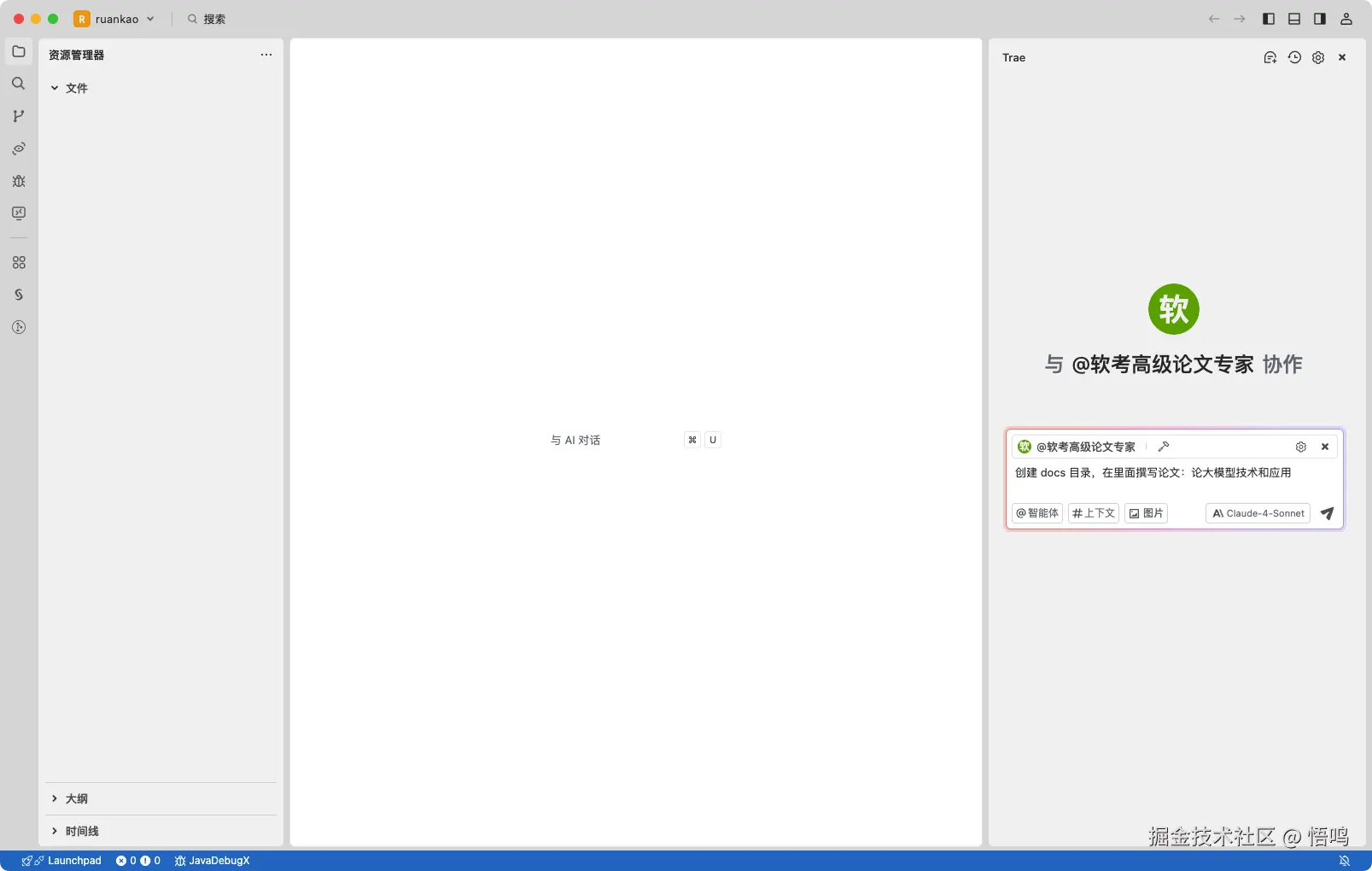Open agent settings gear in chat input
Image resolution: width=1372 pixels, height=871 pixels.
point(1301,447)
